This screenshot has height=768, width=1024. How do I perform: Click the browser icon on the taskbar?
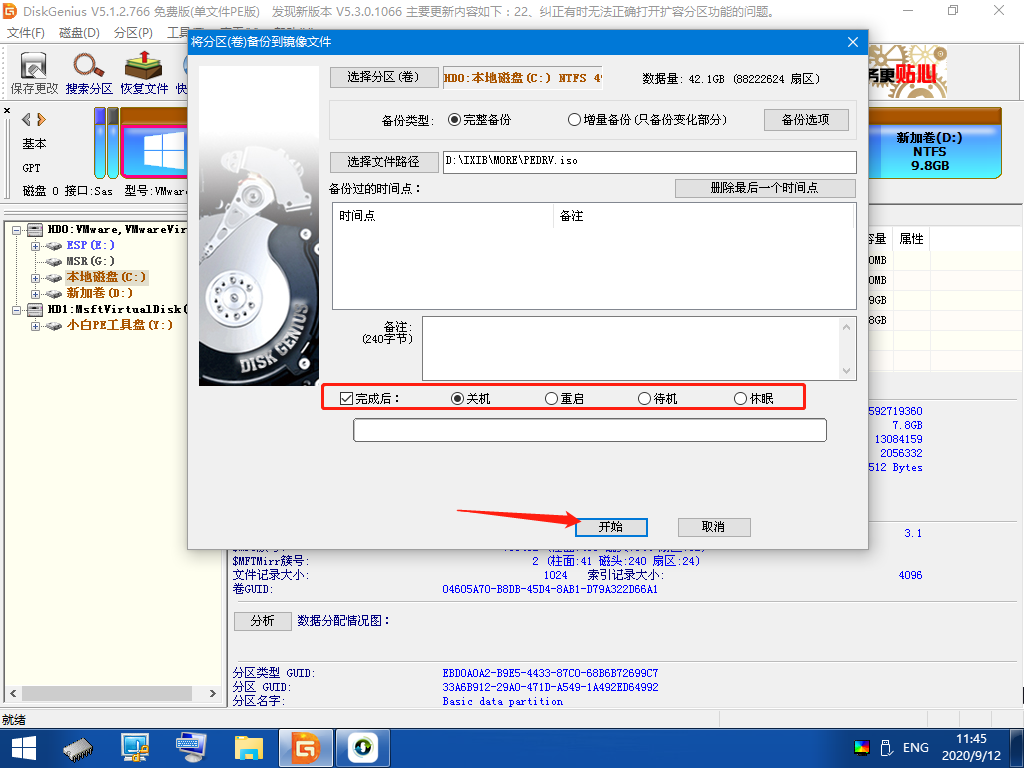[362, 747]
